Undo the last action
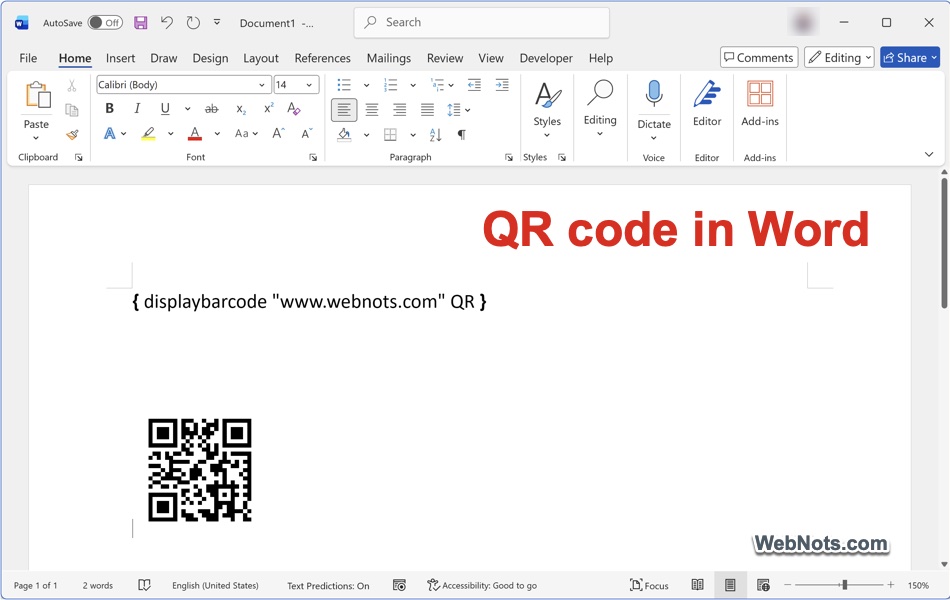Viewport: 950px width, 600px height. [x=167, y=23]
